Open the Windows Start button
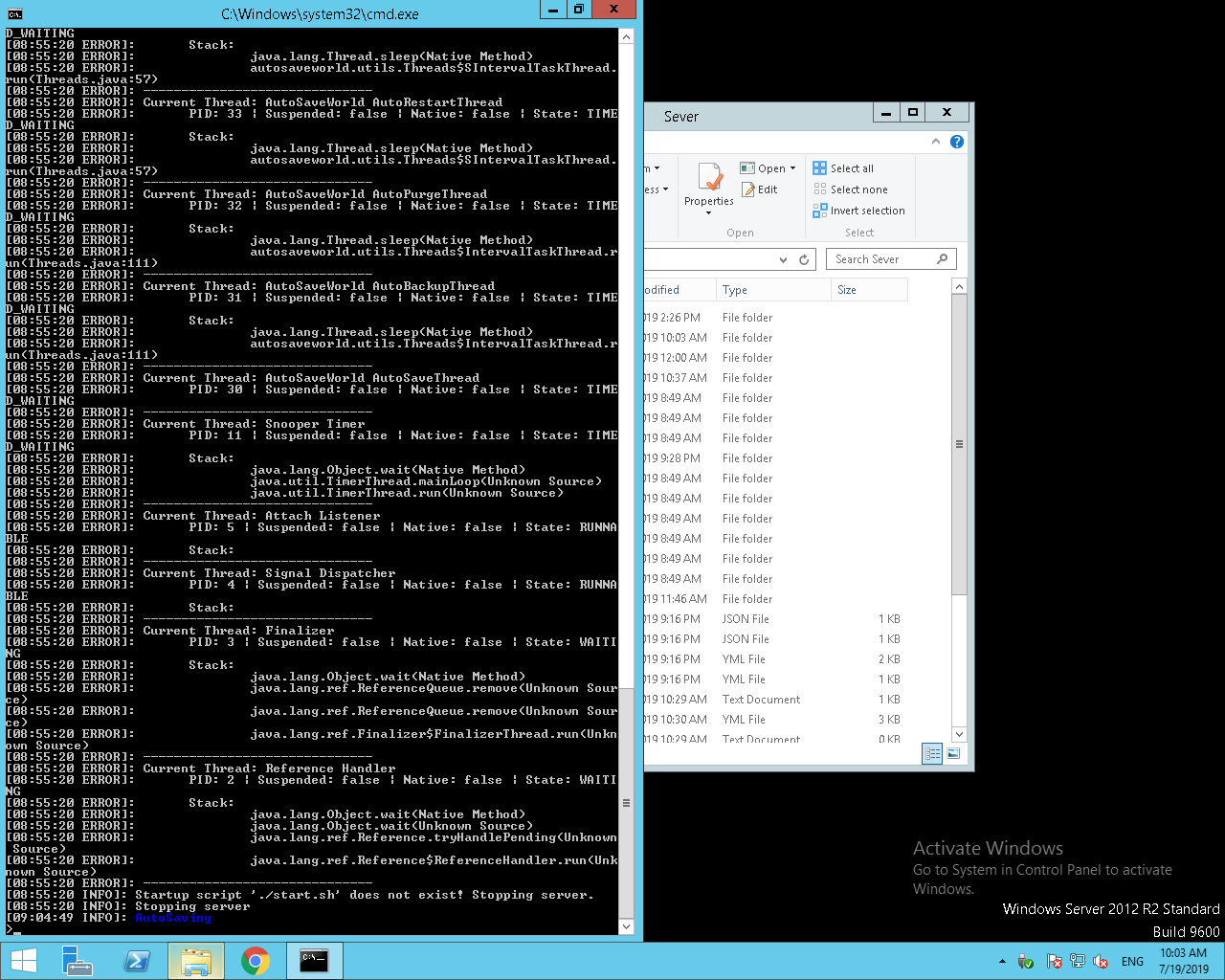1225x980 pixels. pos(23,961)
